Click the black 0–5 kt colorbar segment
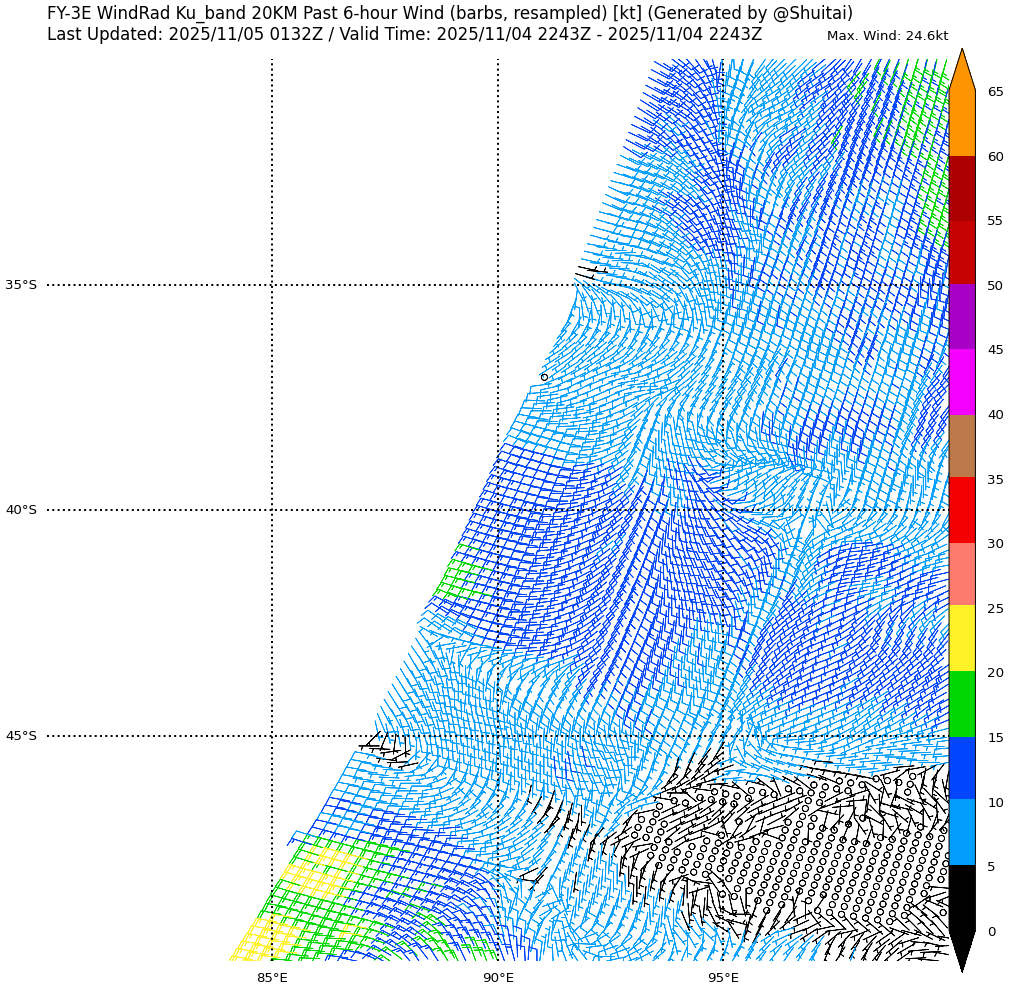1009x989 pixels. [961, 897]
